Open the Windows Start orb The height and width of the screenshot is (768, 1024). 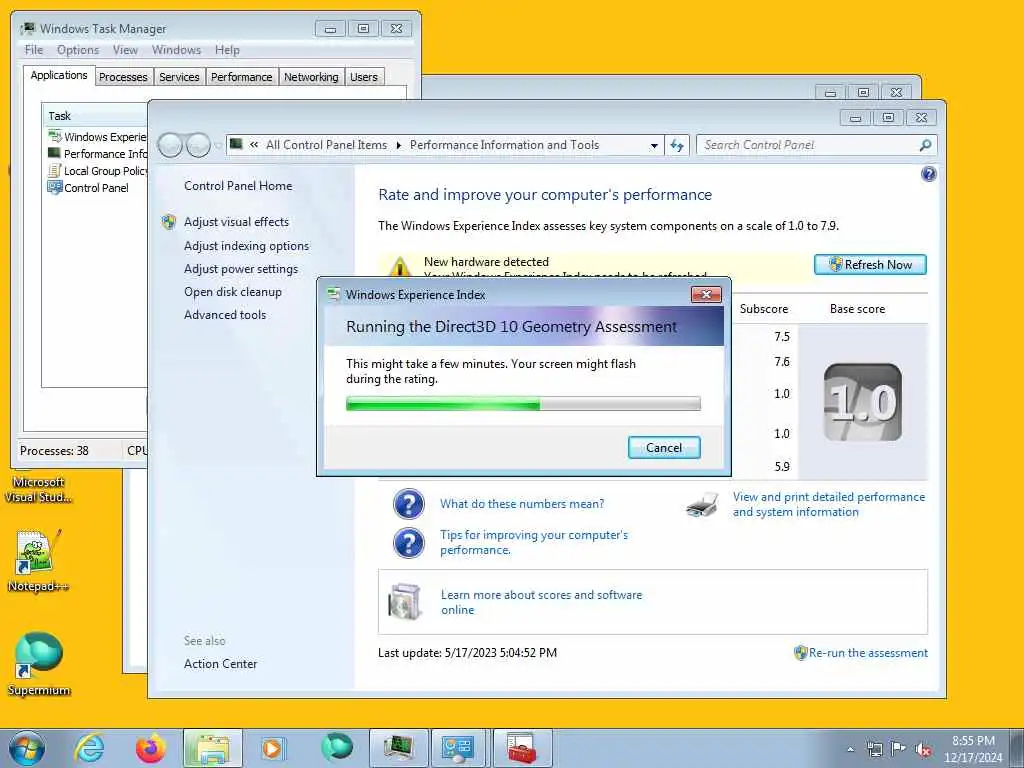pyautogui.click(x=27, y=748)
